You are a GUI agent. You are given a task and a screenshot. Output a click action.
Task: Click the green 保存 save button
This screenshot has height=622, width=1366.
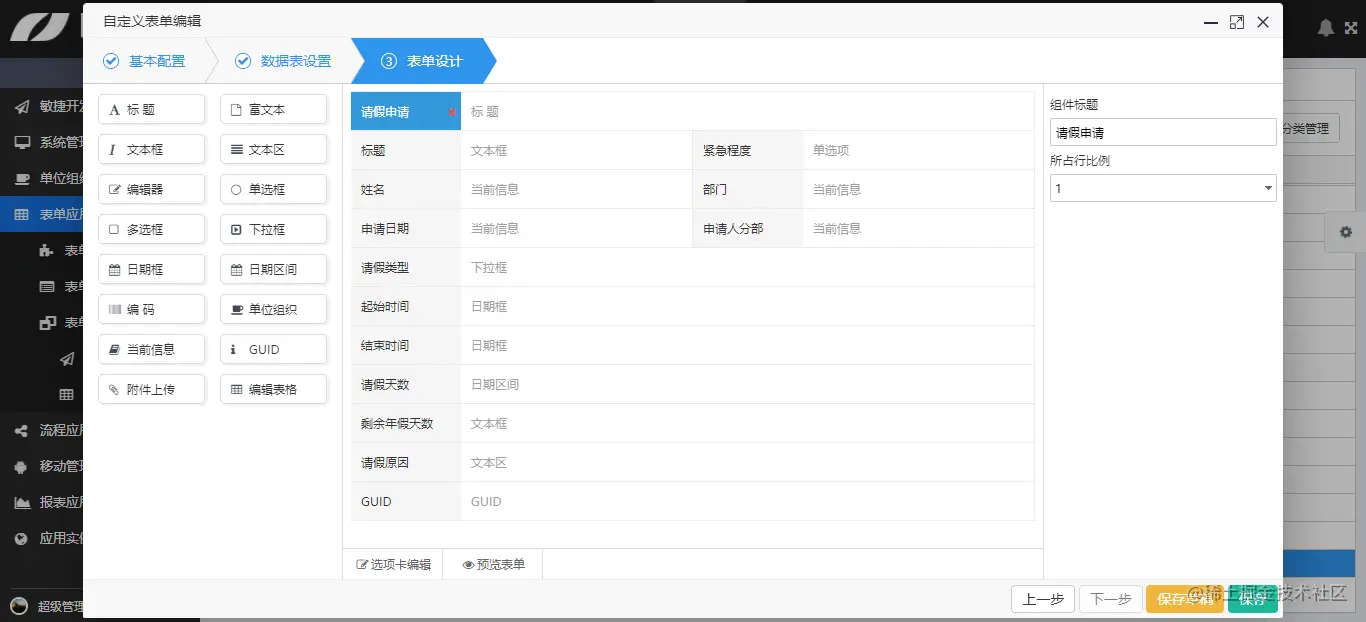(x=1252, y=599)
